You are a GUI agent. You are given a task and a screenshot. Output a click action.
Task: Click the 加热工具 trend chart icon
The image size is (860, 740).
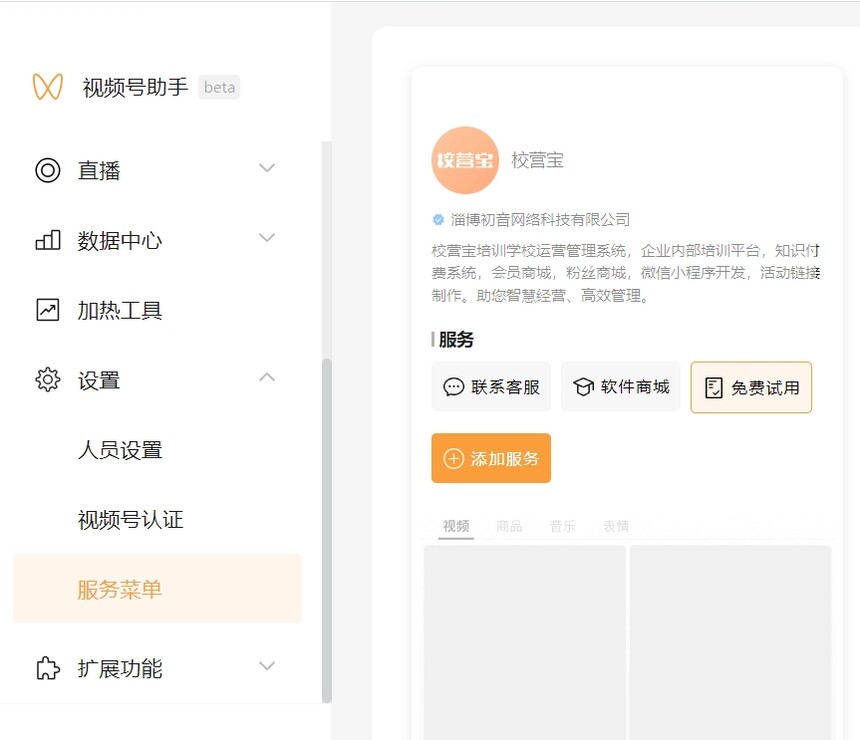click(x=48, y=310)
